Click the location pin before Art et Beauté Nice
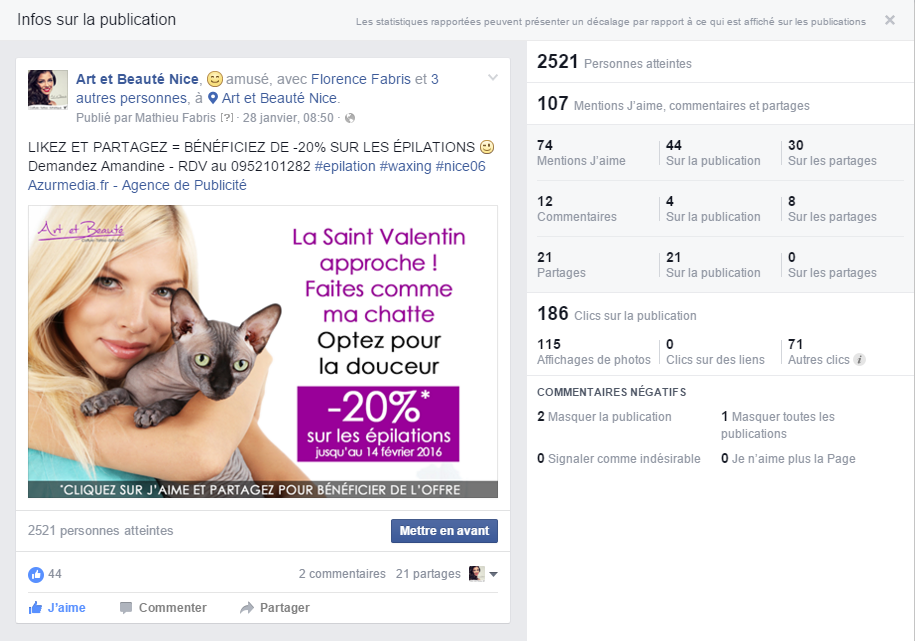The image size is (915, 641). 213,98
